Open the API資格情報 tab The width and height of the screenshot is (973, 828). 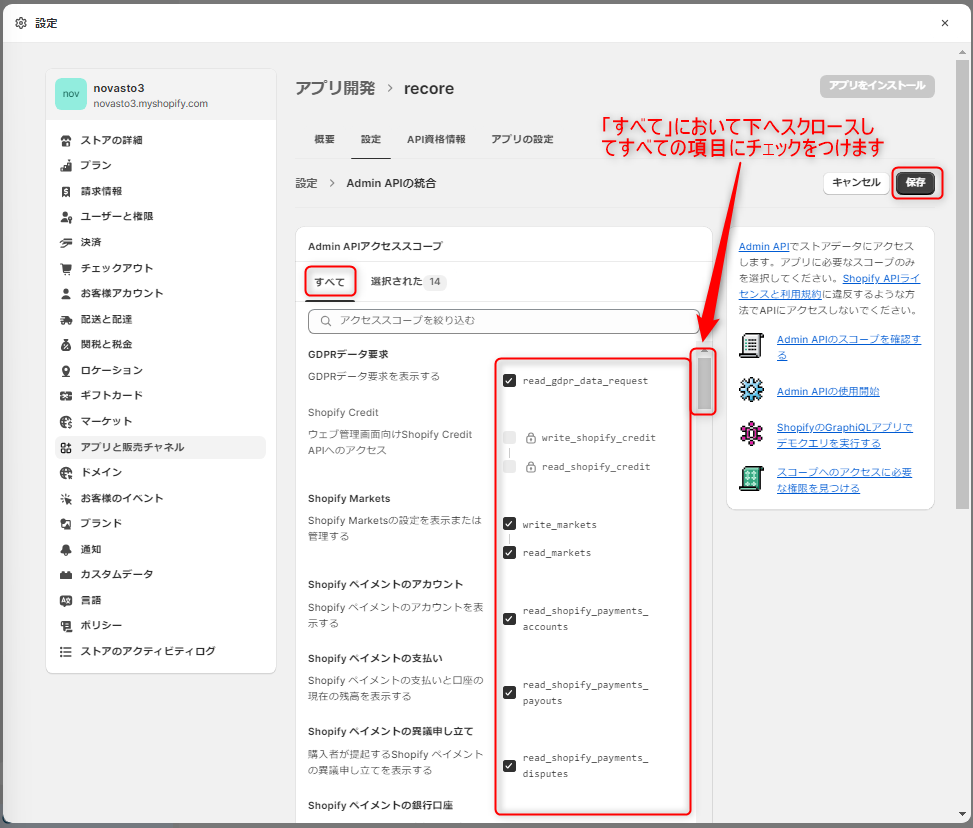436,139
